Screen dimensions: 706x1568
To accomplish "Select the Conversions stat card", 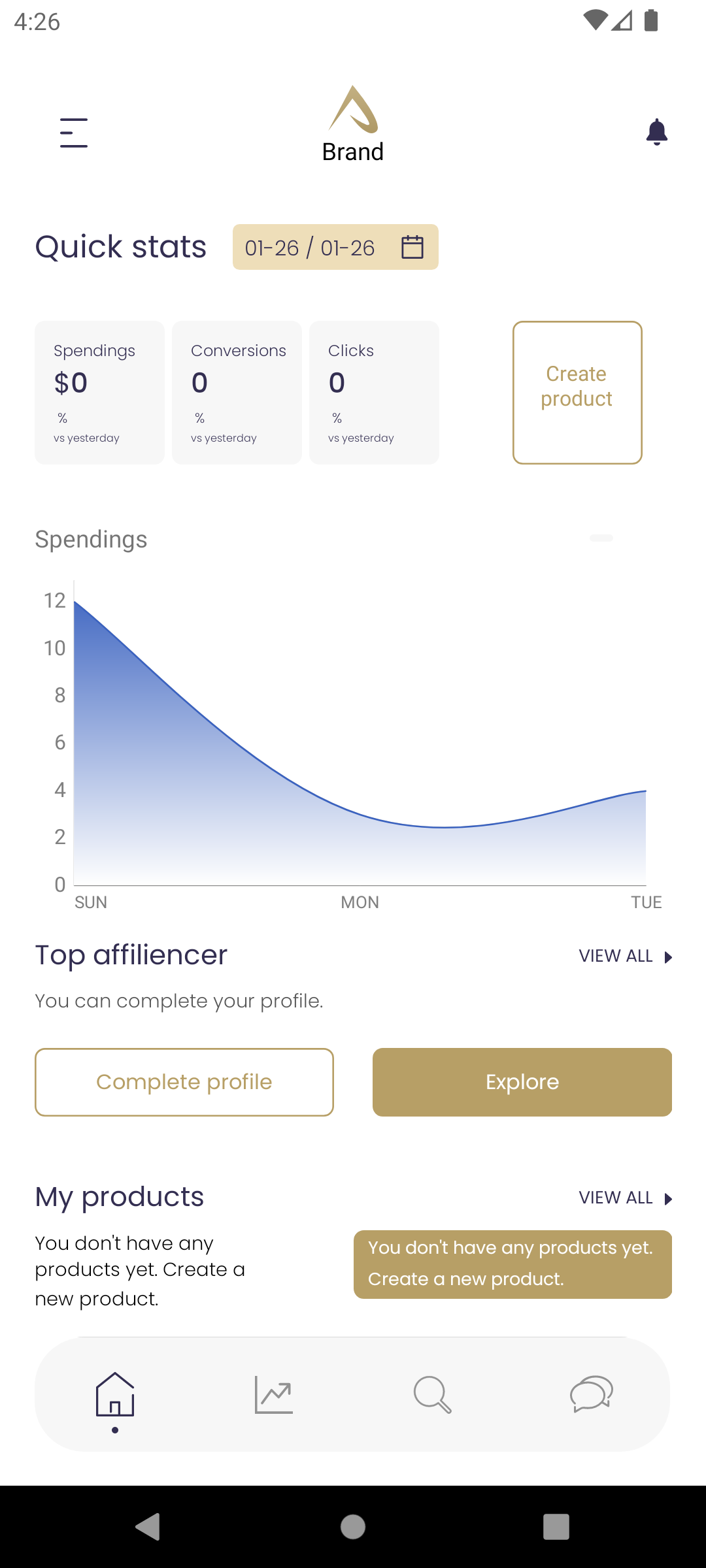I will 237,393.
